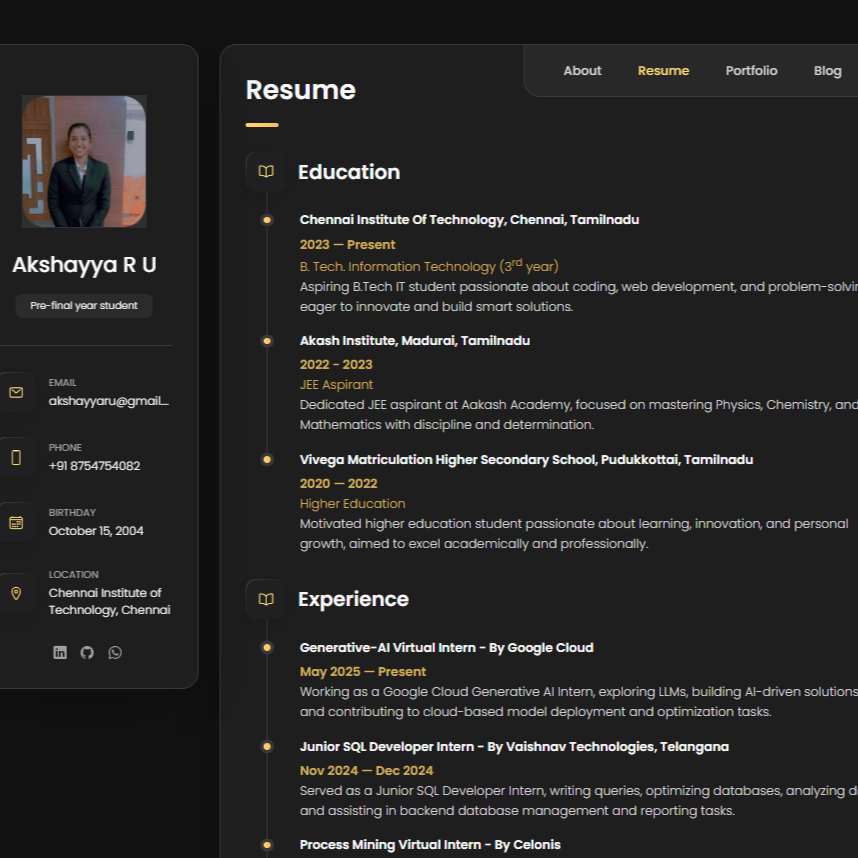Viewport: 858px width, 858px height.
Task: Click the Pre-final year student badge
Action: tap(84, 306)
